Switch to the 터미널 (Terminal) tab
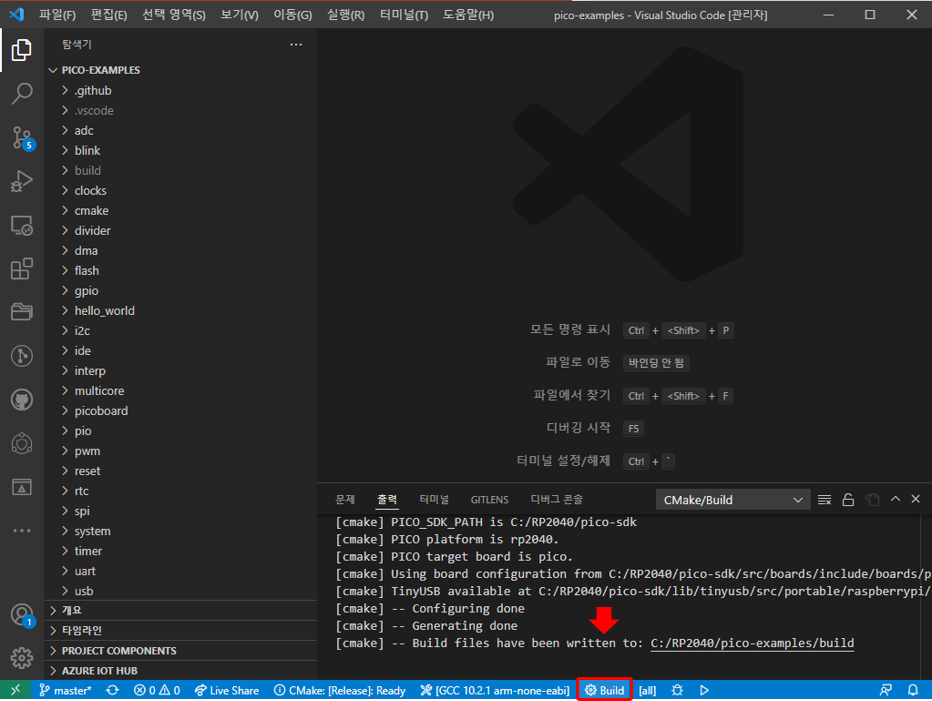This screenshot has width=932, height=701. [x=434, y=499]
